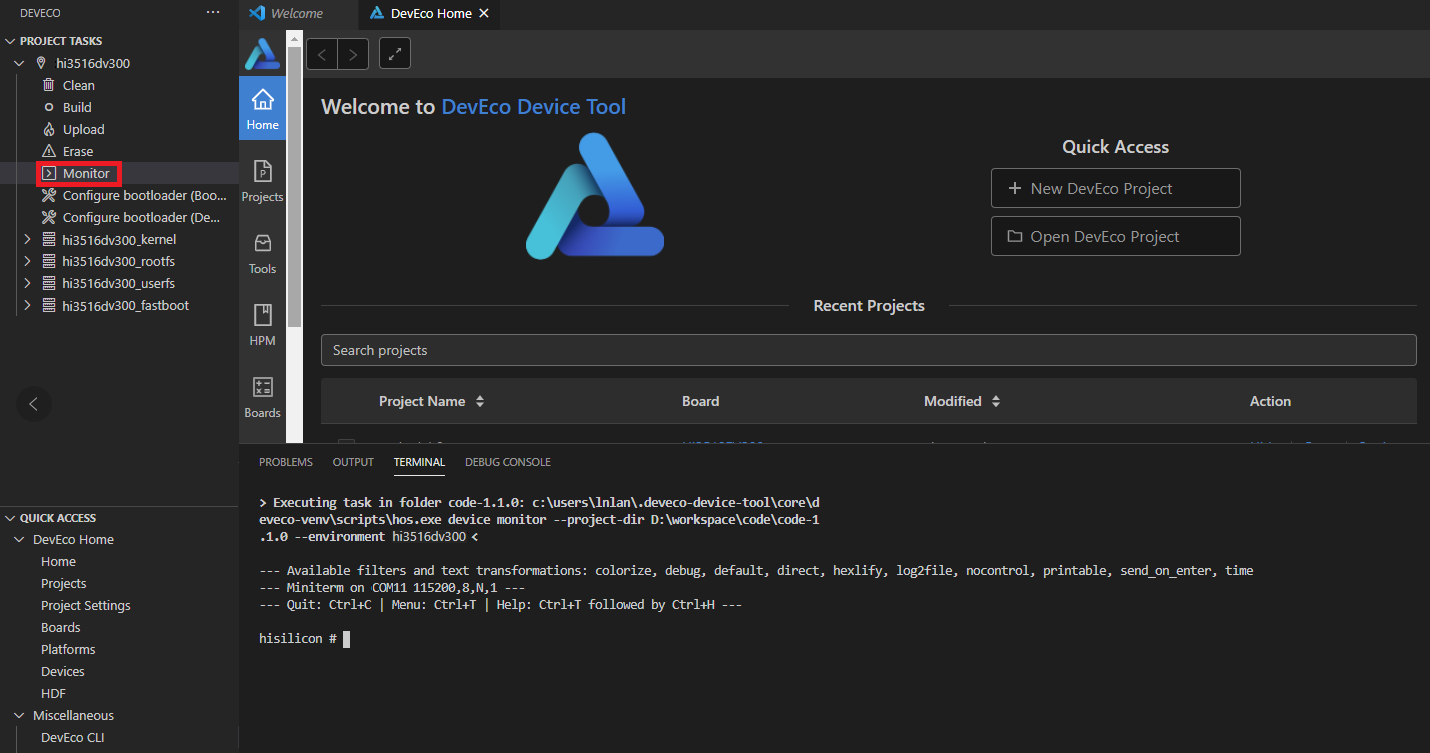Expand the hi3516dv300_kernel node
Screen dimensions: 1430x753
pos(27,239)
